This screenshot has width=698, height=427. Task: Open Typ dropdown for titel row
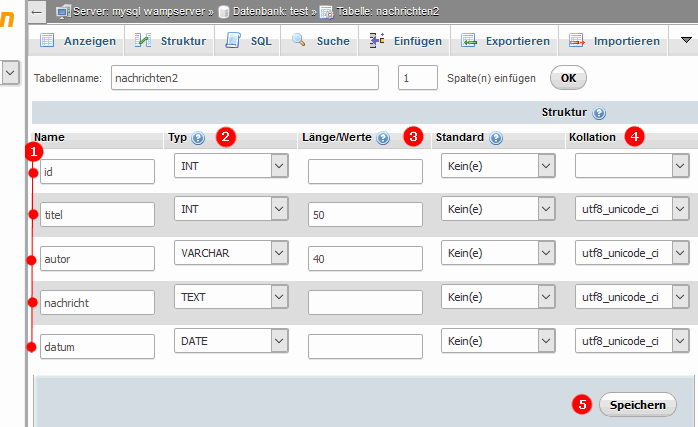pos(231,209)
